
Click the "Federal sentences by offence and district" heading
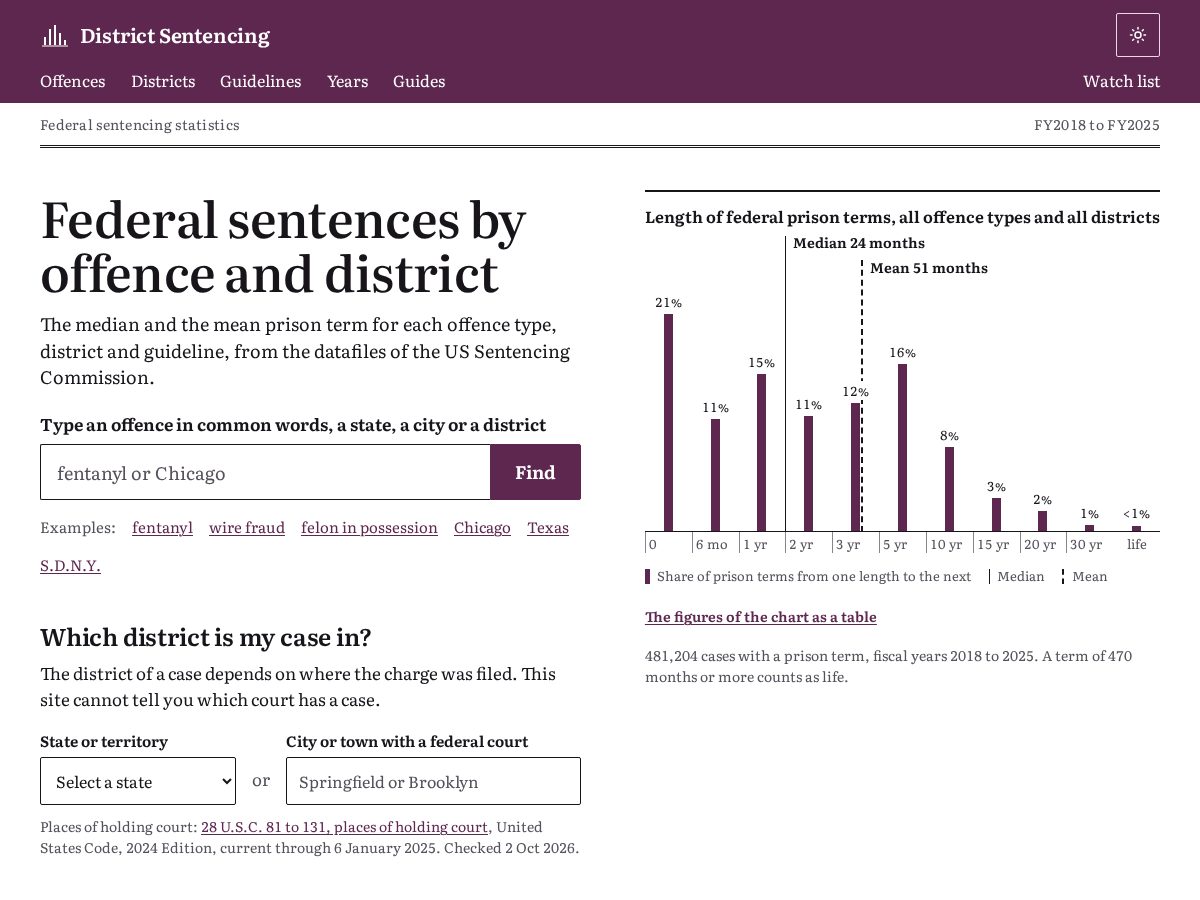click(283, 247)
